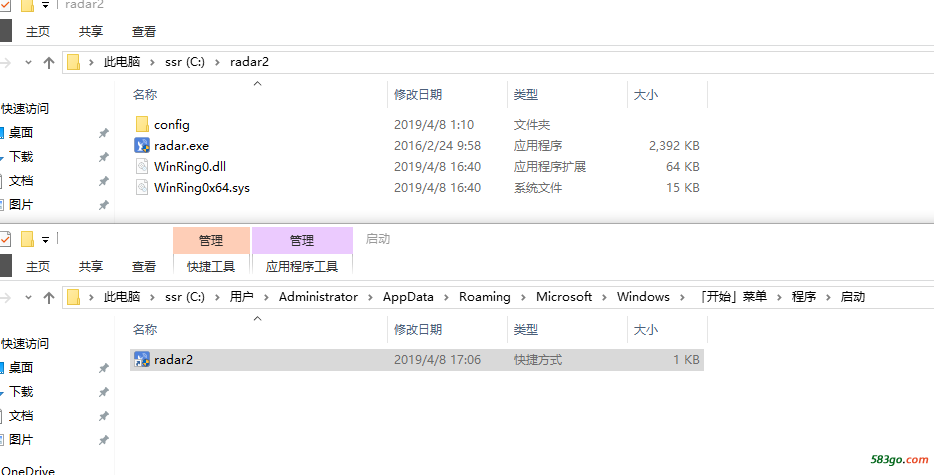Click the pin icon next to 桌面 in bottom window
The height and width of the screenshot is (475, 934).
[x=104, y=368]
